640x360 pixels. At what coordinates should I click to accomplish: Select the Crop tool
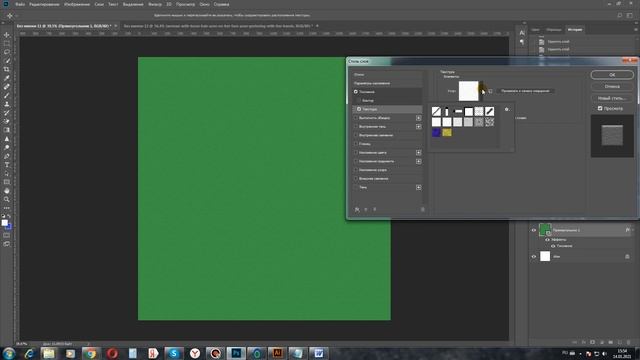point(7,69)
